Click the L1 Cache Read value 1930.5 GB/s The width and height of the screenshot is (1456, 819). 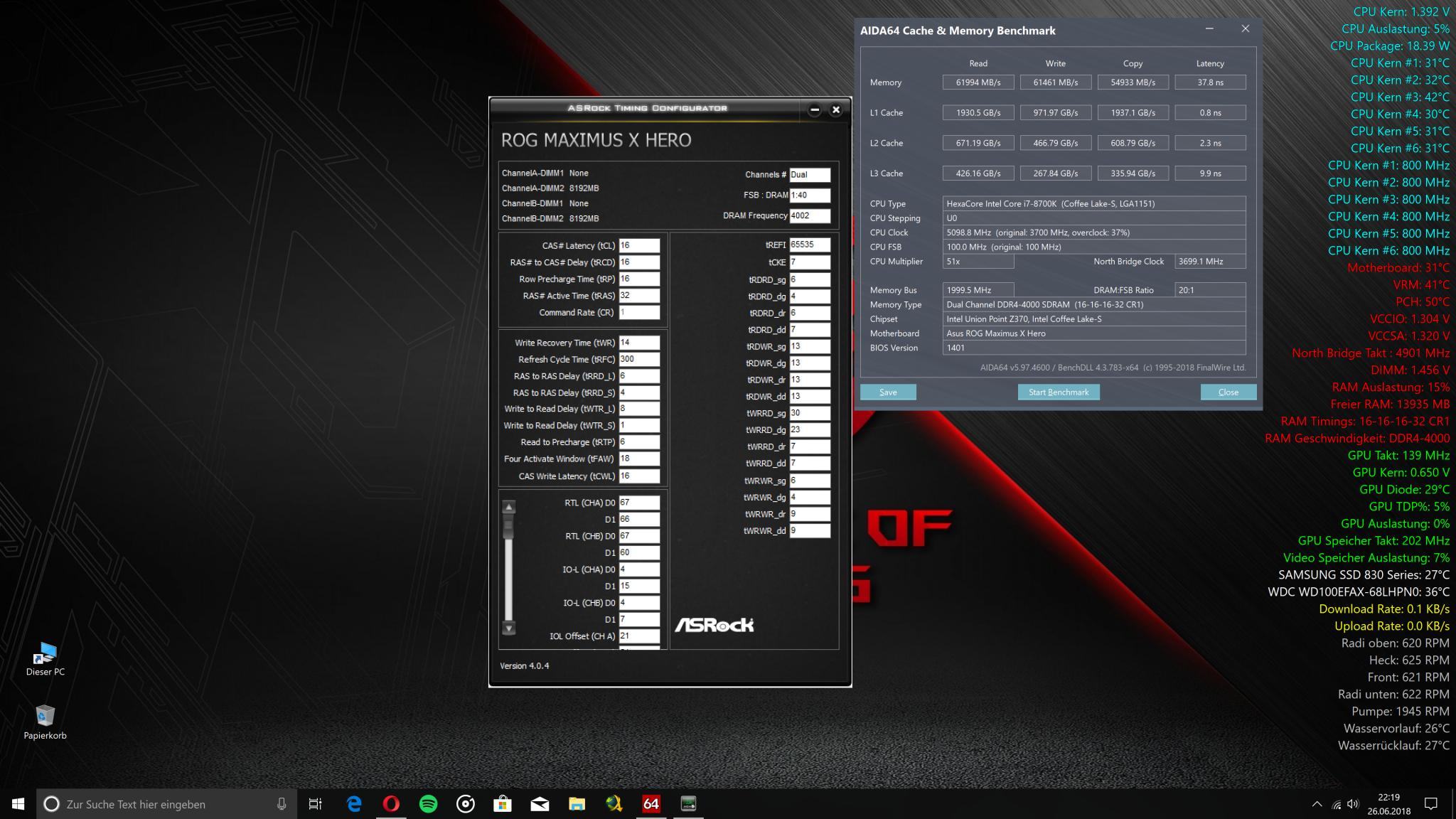[x=978, y=112]
